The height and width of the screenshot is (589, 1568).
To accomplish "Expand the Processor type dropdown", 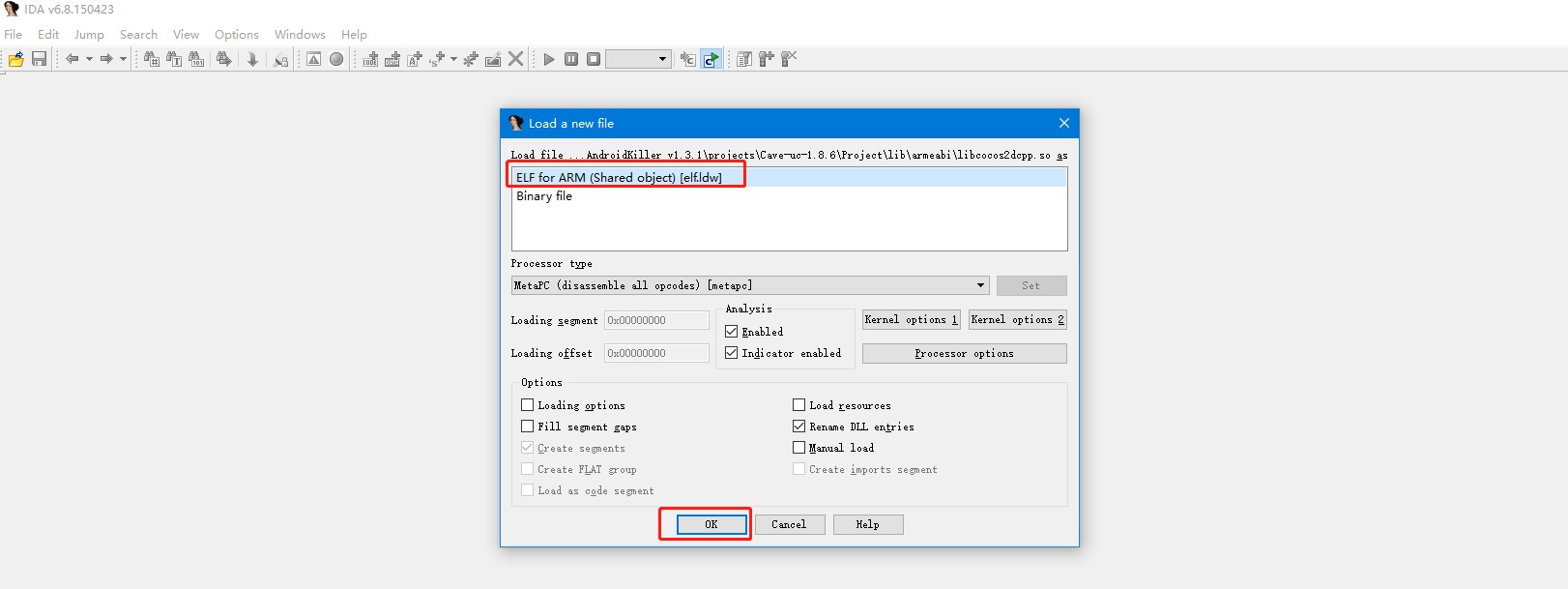I will tap(980, 285).
